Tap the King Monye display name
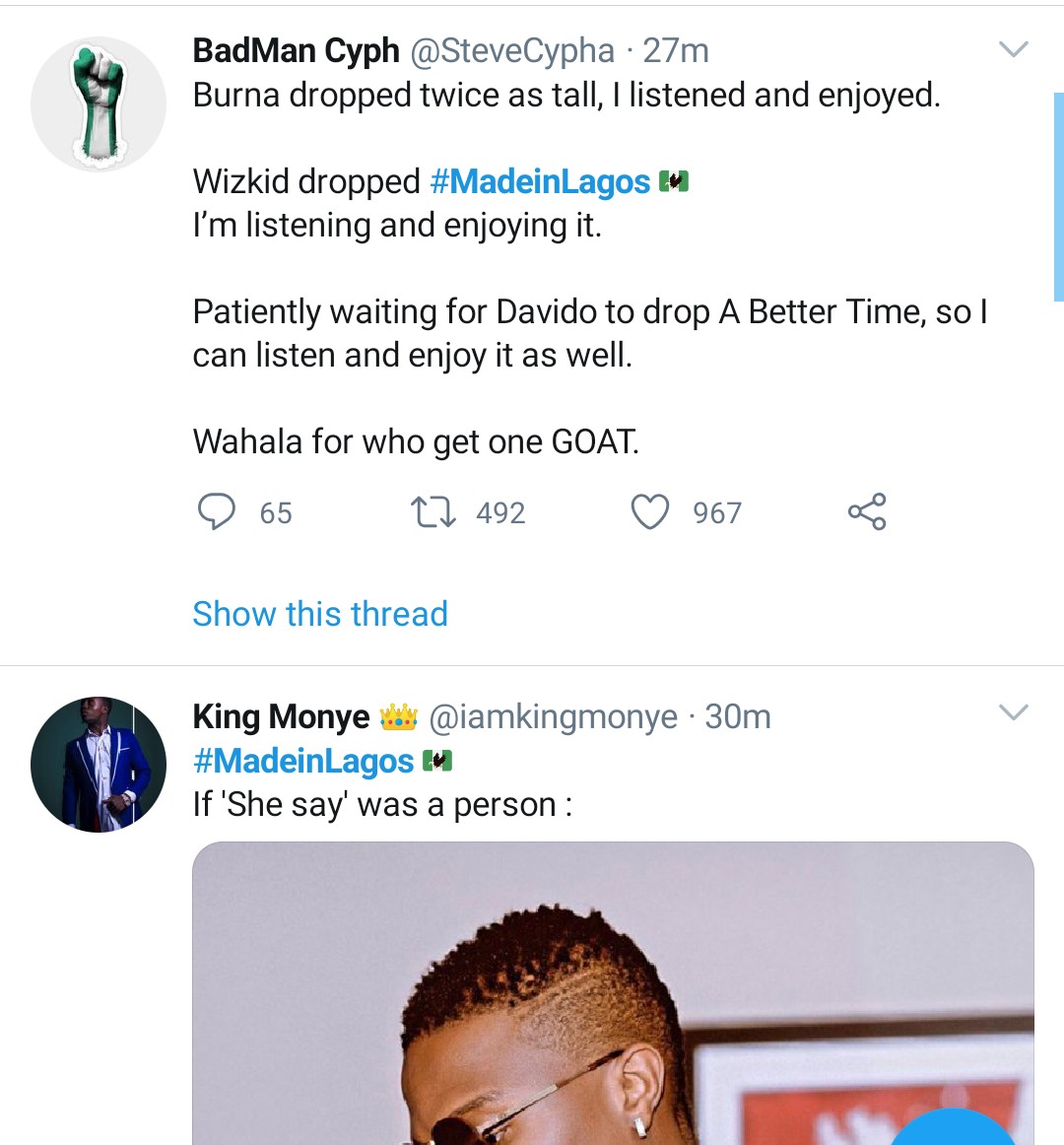1064x1145 pixels. (281, 717)
